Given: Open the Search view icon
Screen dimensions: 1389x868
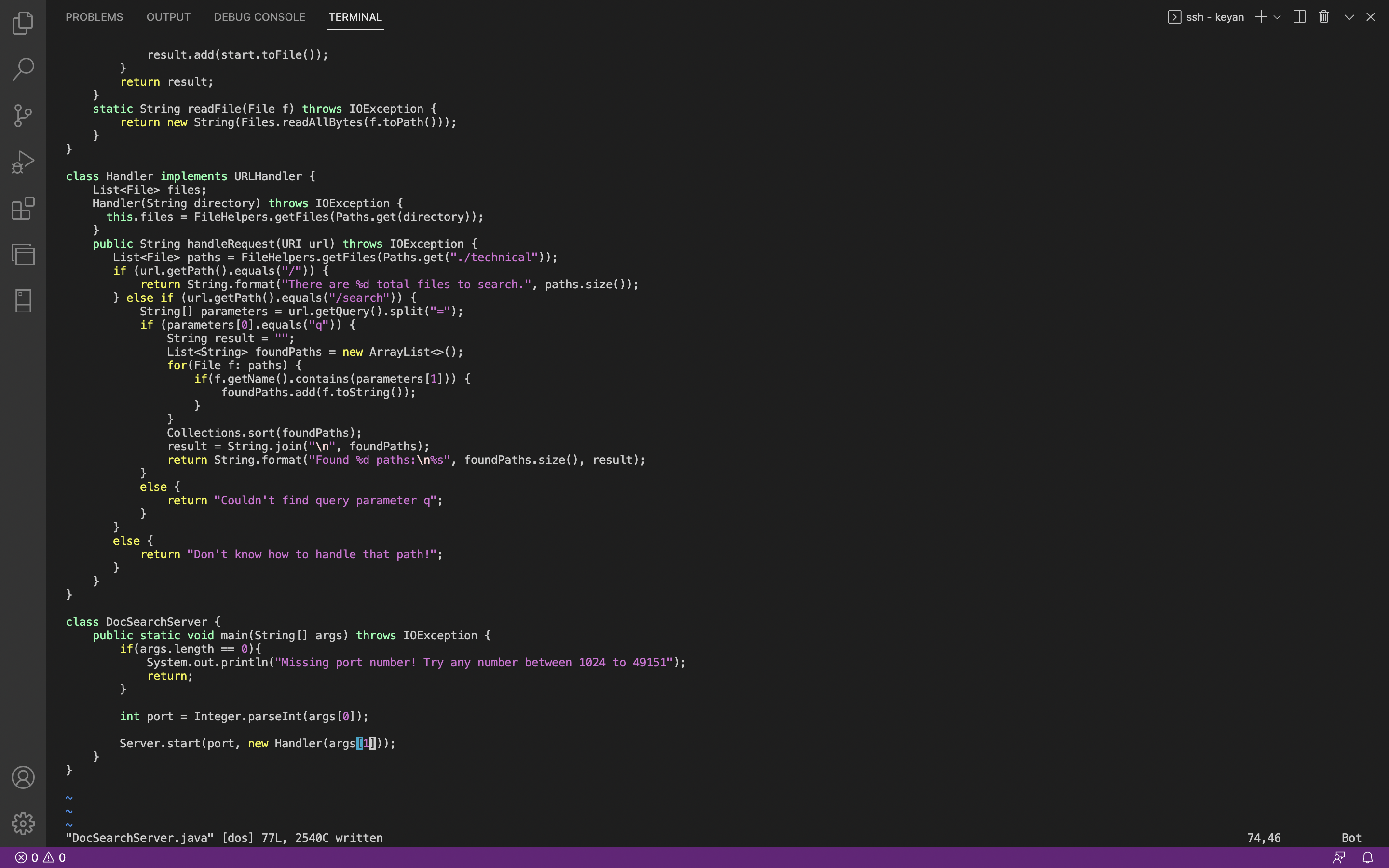Looking at the screenshot, I should [x=23, y=69].
